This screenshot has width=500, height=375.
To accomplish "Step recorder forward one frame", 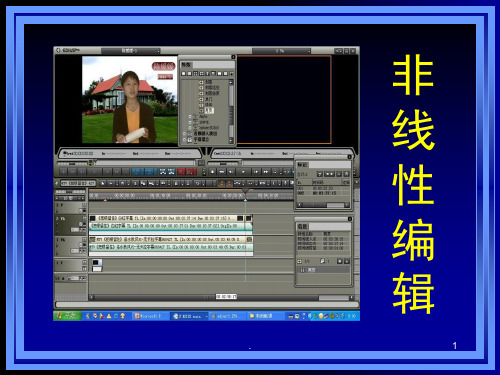I will tap(256, 172).
